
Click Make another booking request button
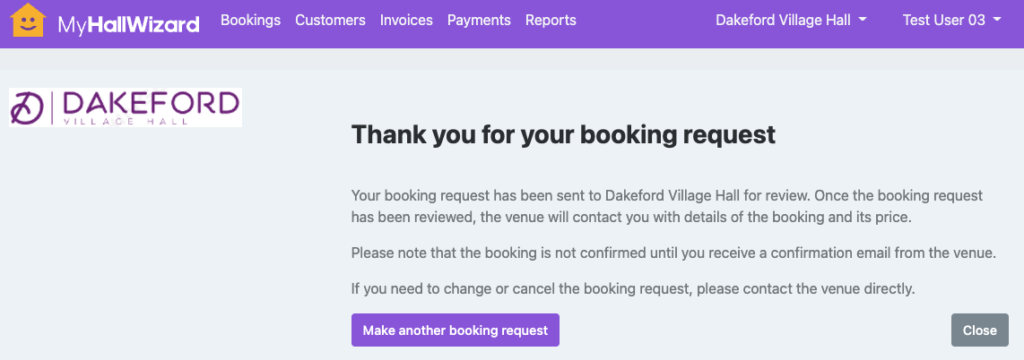click(x=455, y=330)
